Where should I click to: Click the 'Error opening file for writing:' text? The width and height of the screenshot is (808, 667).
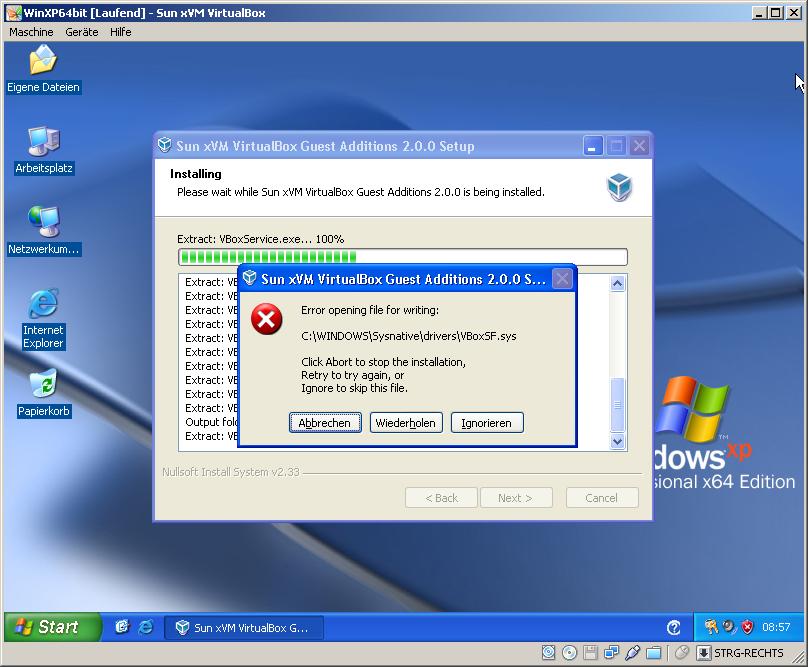pyautogui.click(x=370, y=310)
